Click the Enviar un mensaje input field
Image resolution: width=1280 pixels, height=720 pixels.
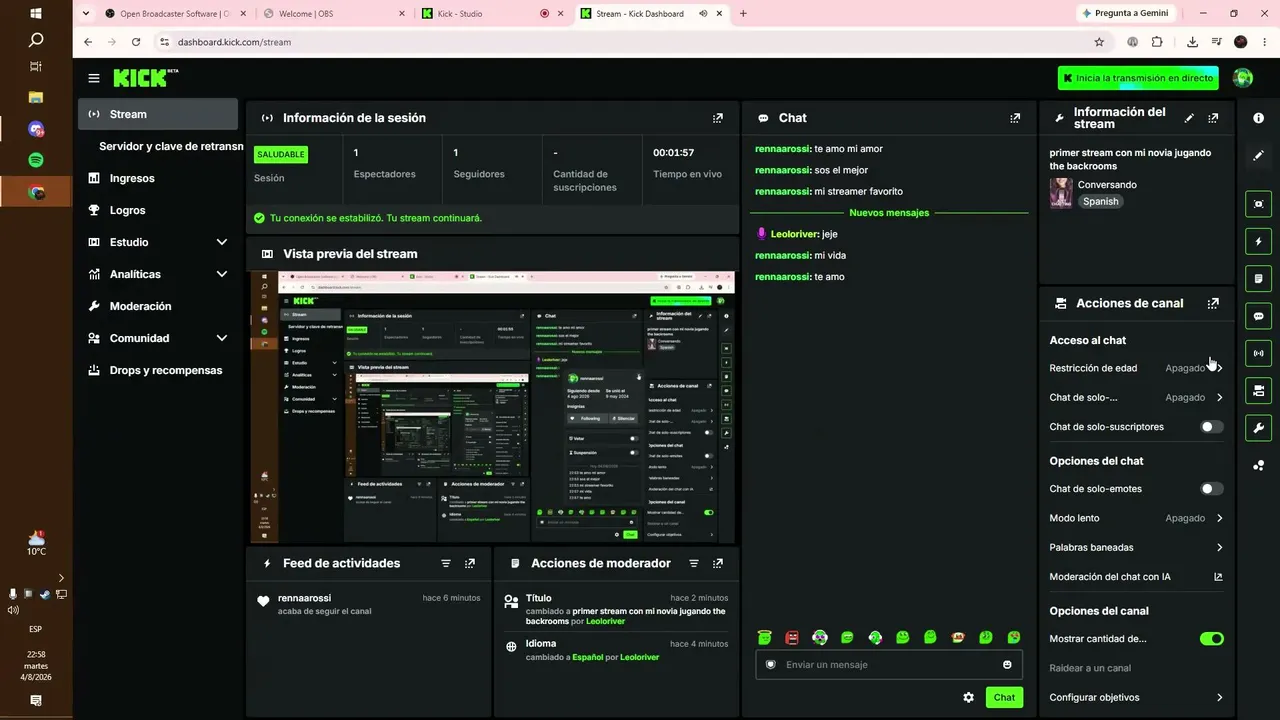tap(887, 665)
